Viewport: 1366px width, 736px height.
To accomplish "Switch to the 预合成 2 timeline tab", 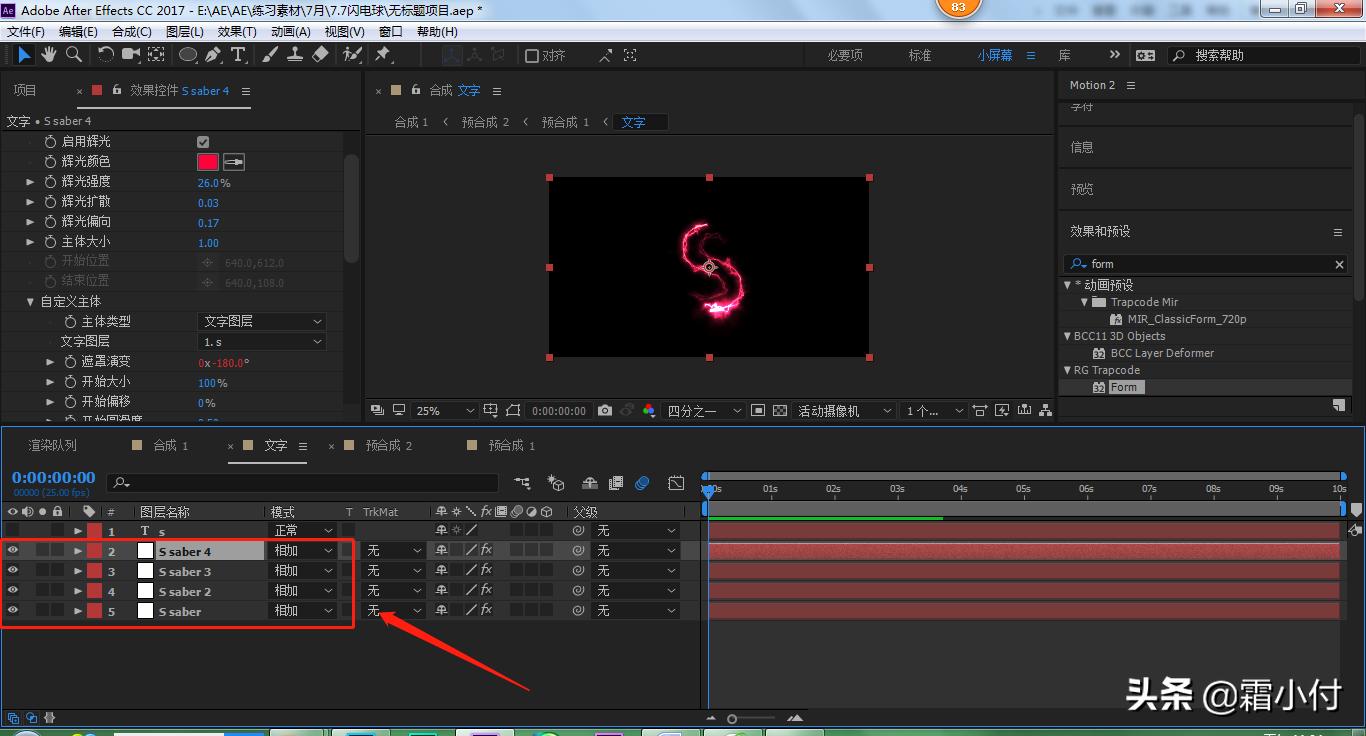I will (388, 445).
